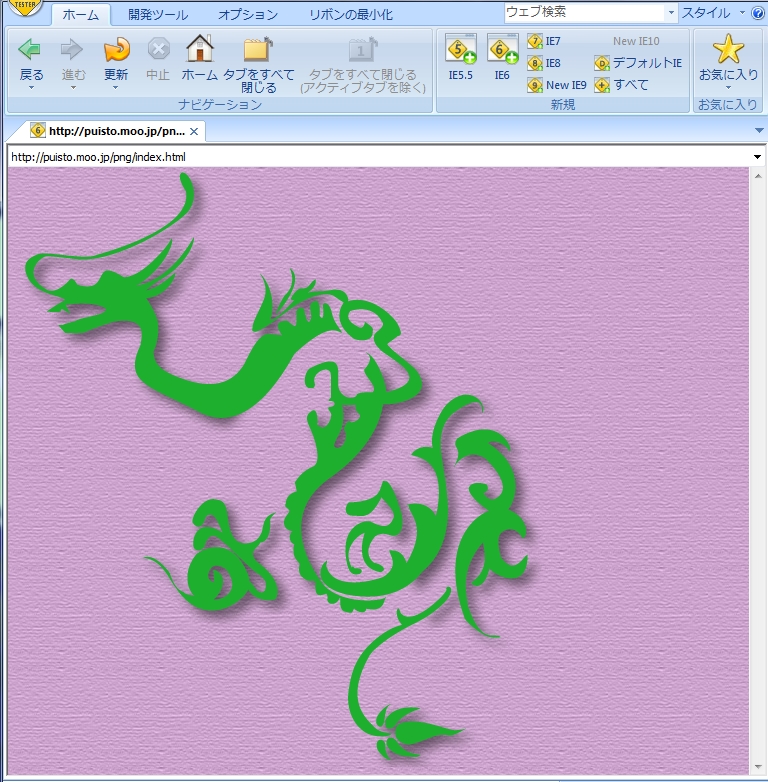
Task: Click the blue Help question icon
Action: pos(758,13)
